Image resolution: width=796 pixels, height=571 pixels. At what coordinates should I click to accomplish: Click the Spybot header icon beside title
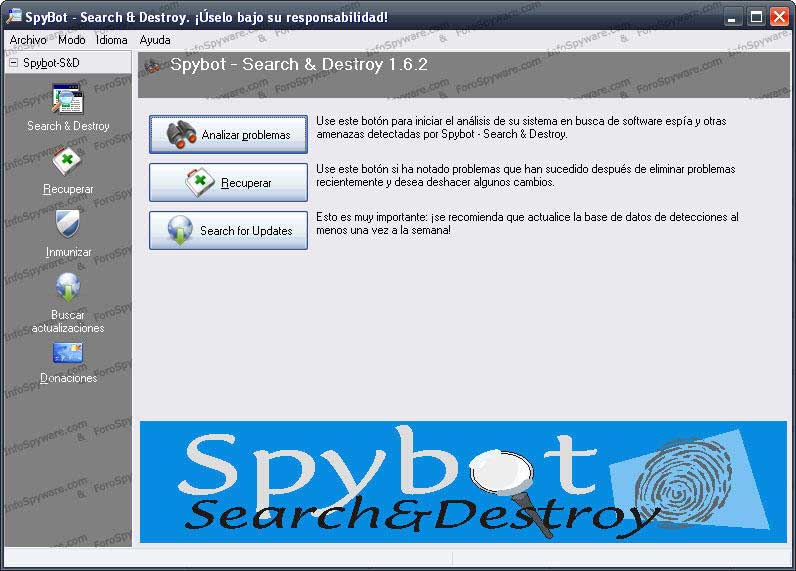[x=152, y=65]
